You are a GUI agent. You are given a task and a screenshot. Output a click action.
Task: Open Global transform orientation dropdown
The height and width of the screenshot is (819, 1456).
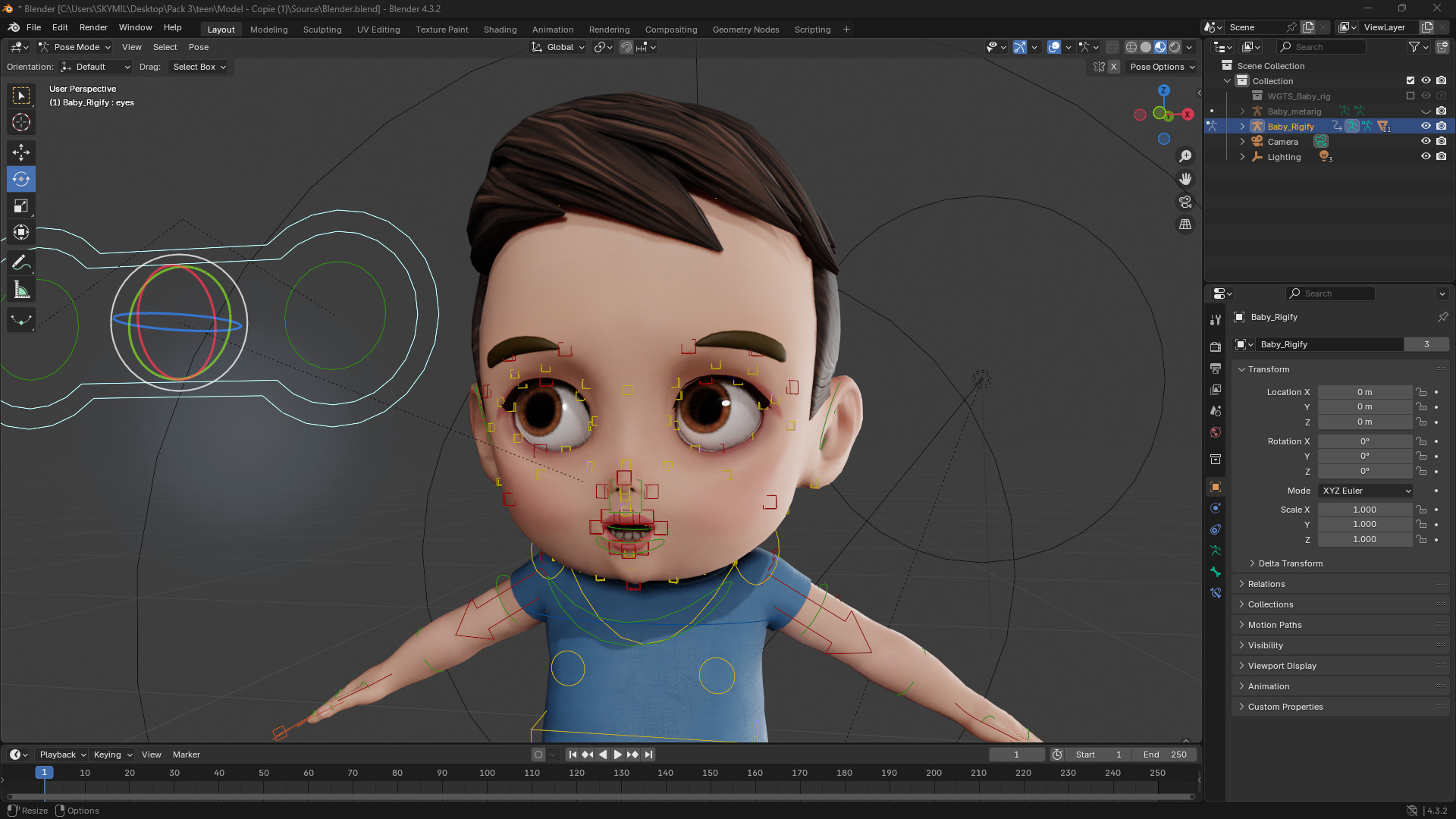[558, 47]
